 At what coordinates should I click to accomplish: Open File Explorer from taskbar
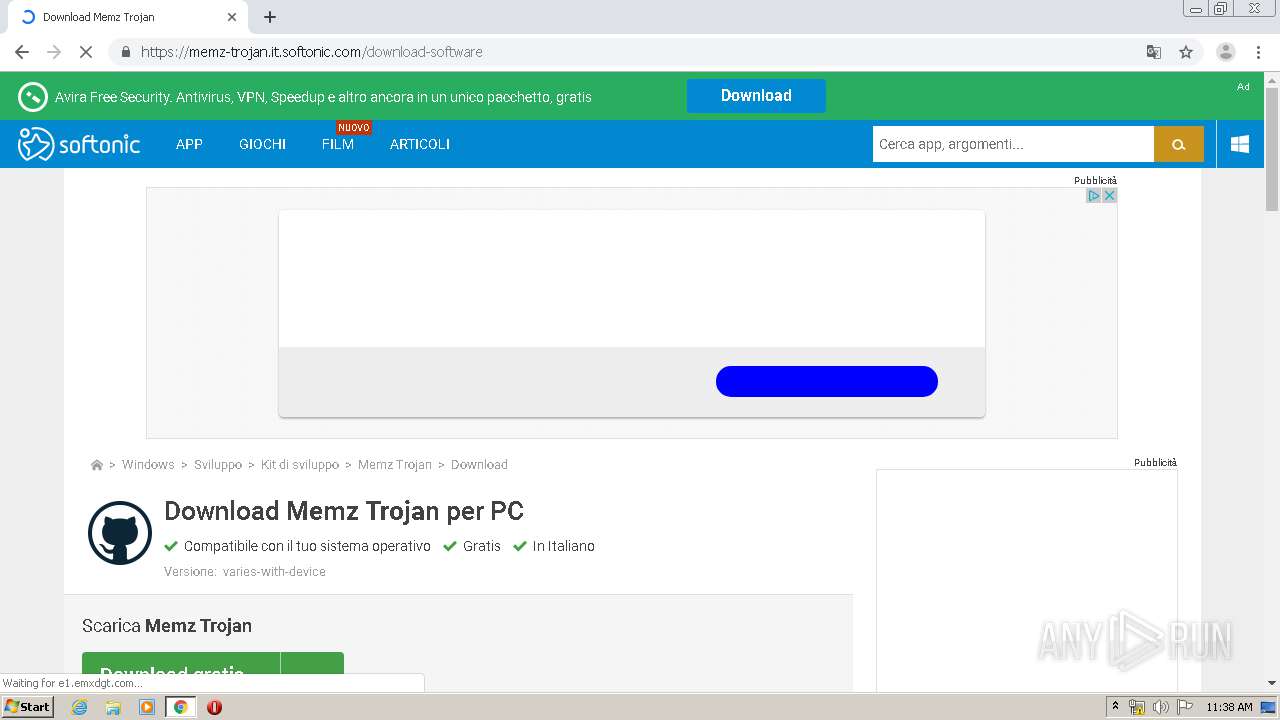tap(113, 707)
